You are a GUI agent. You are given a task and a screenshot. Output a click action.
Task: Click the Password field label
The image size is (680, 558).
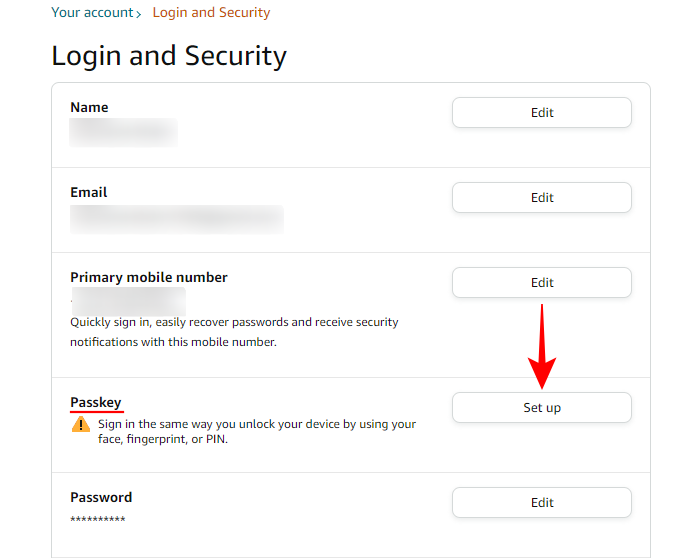pyautogui.click(x=101, y=497)
